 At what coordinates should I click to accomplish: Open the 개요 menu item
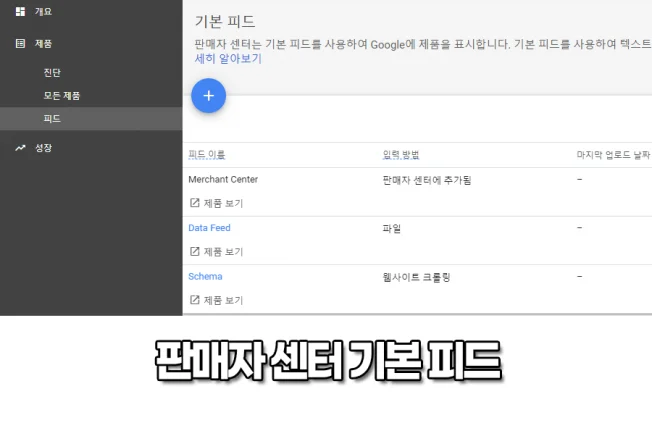(x=43, y=12)
